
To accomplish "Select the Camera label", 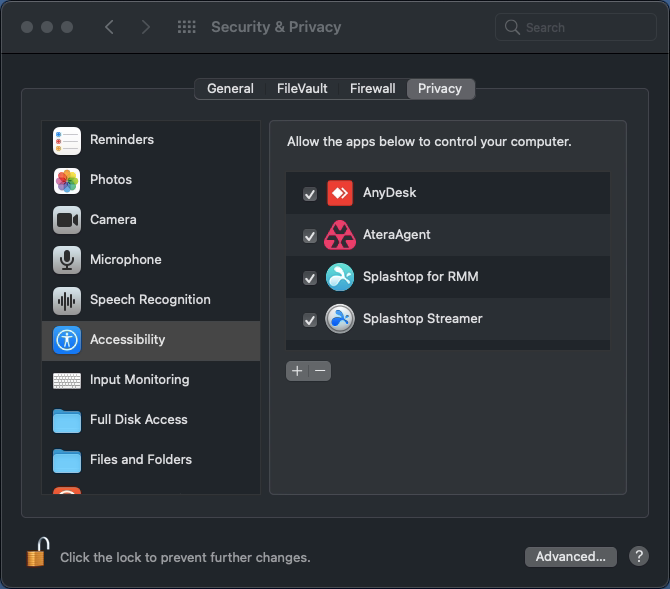I will tap(113, 219).
